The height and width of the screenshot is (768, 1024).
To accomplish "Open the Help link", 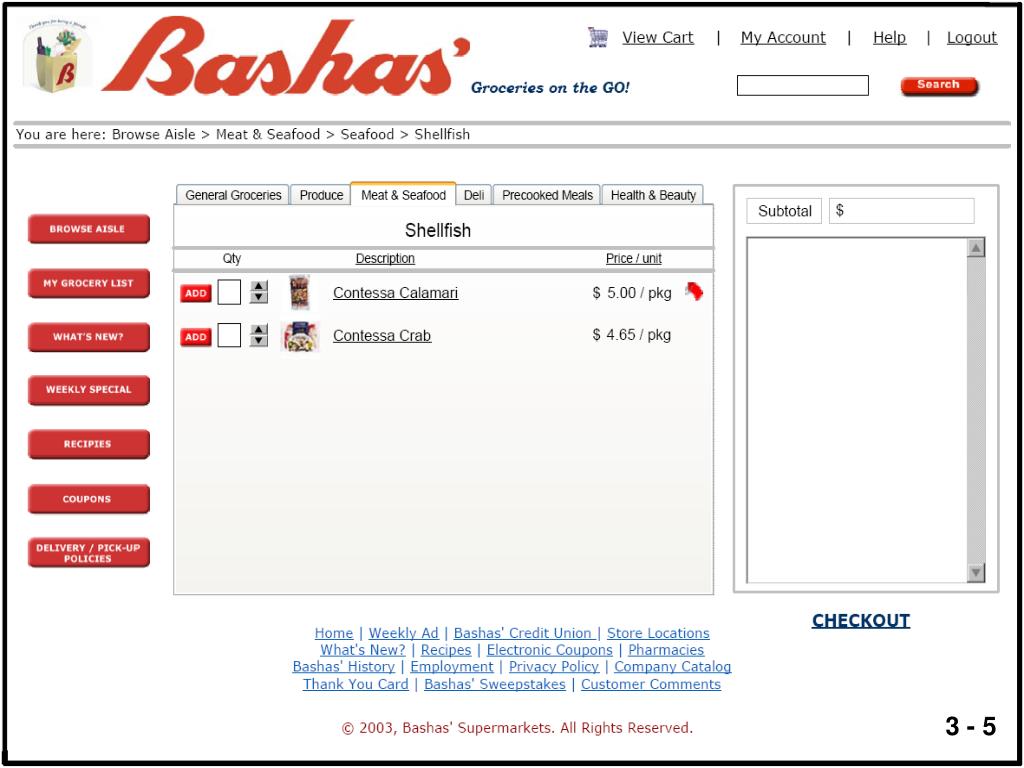I will [889, 38].
